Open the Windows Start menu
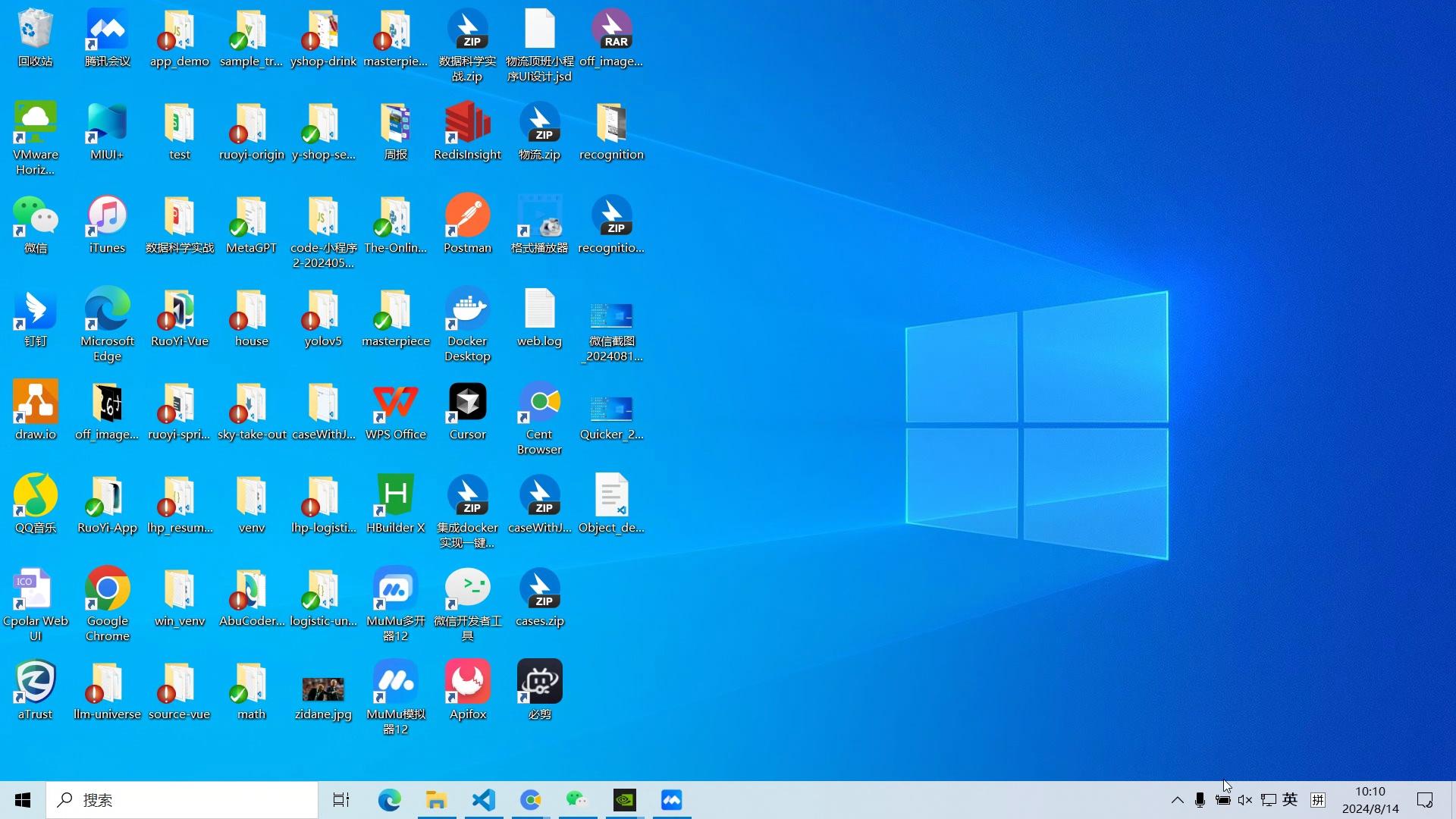The height and width of the screenshot is (819, 1456). 23,800
